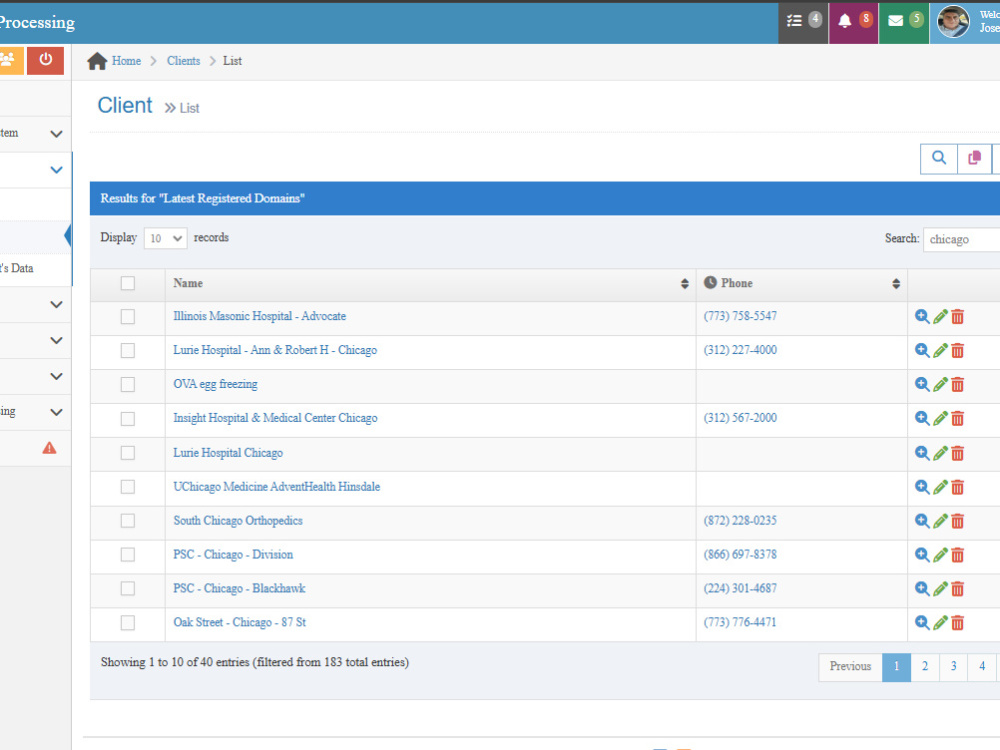Screen dimensions: 1000x750
Task: Edit Oak Street - Chicago - 87 St entry
Action: [x=940, y=622]
